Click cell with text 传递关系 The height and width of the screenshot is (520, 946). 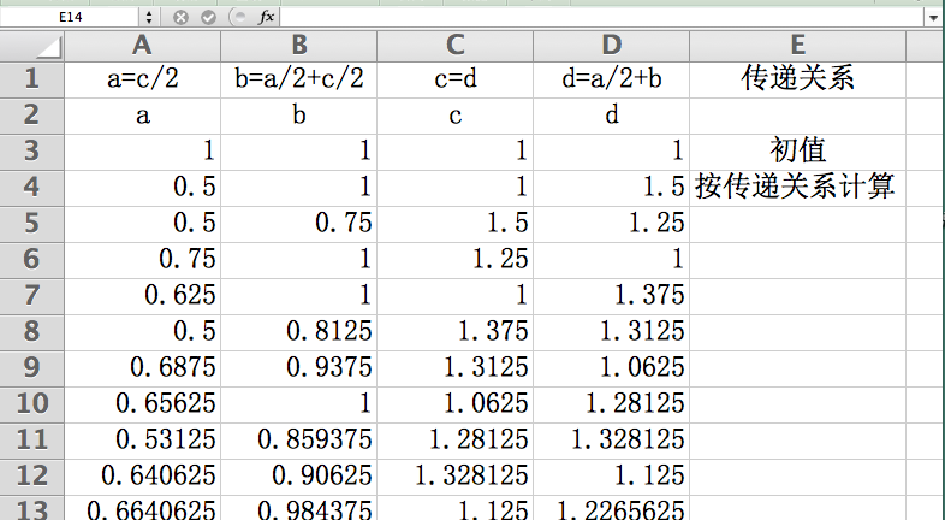click(x=797, y=79)
